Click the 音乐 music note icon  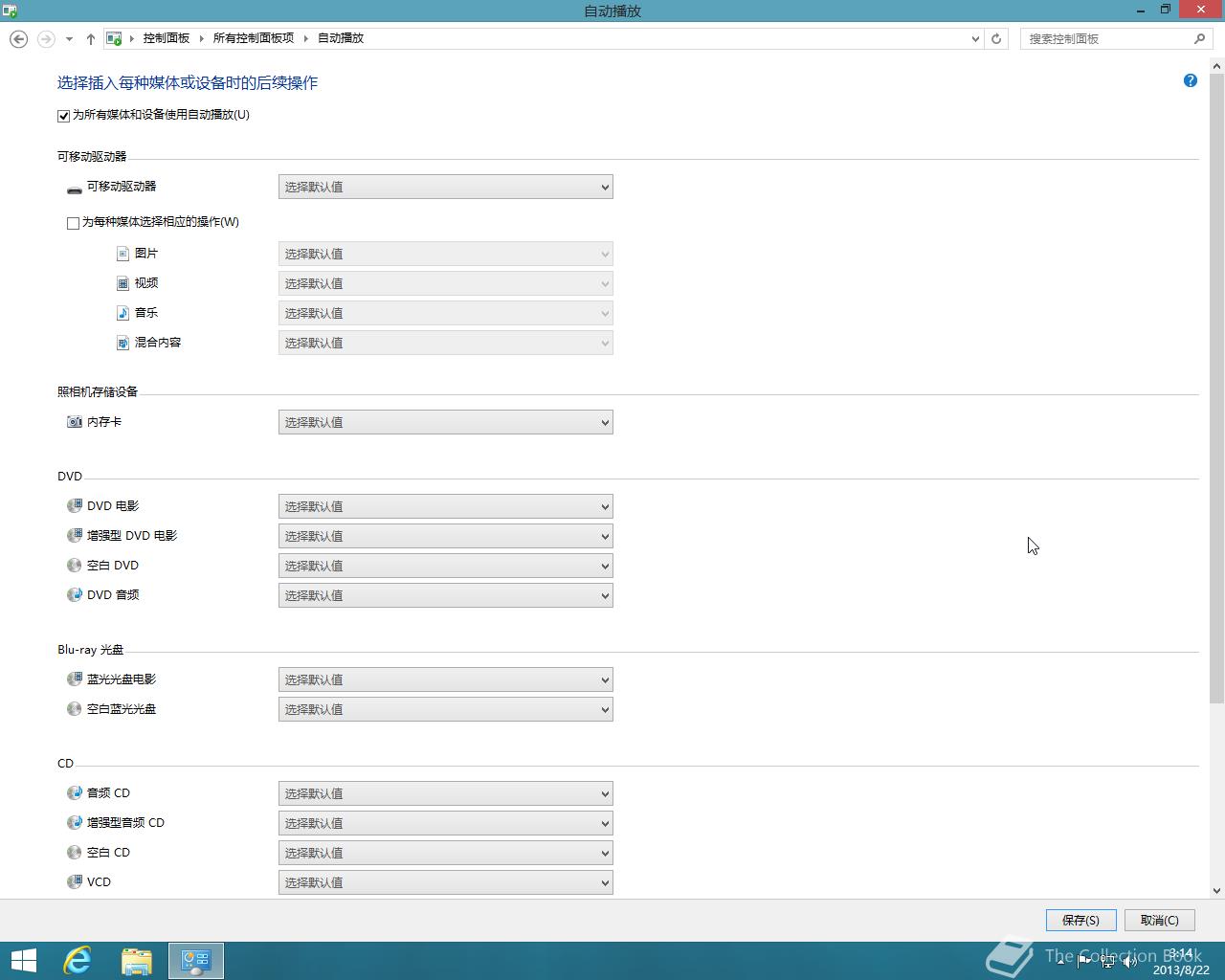(122, 313)
